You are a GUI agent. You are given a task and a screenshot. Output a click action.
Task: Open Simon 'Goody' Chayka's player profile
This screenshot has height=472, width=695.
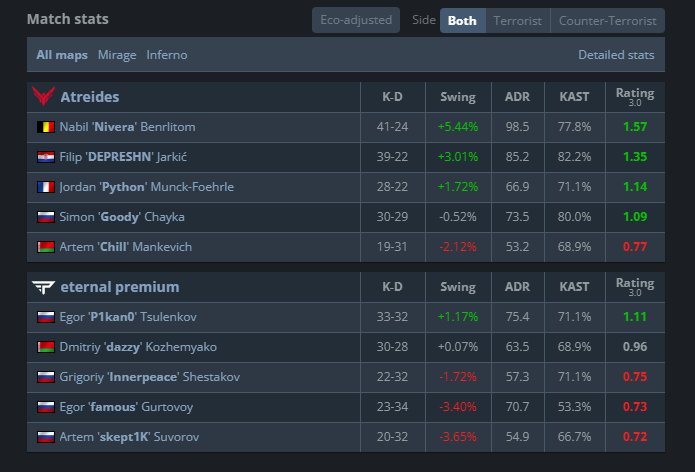coord(122,217)
